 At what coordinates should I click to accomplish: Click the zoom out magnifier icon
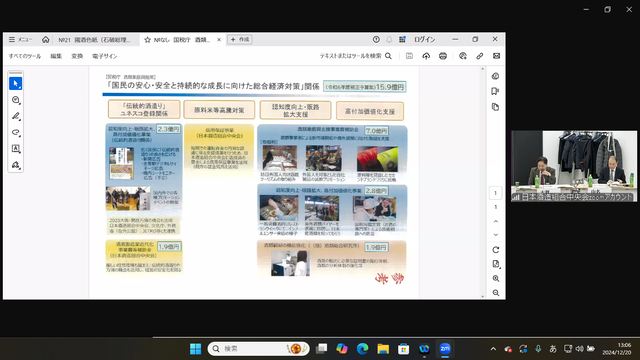(496, 293)
